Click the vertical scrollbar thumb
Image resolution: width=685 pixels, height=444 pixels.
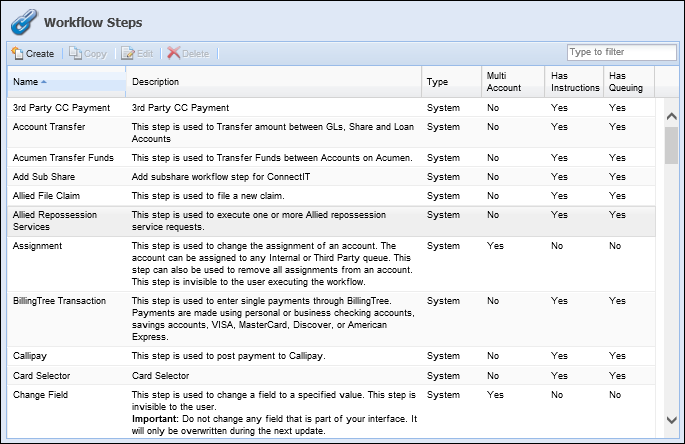coord(671,146)
